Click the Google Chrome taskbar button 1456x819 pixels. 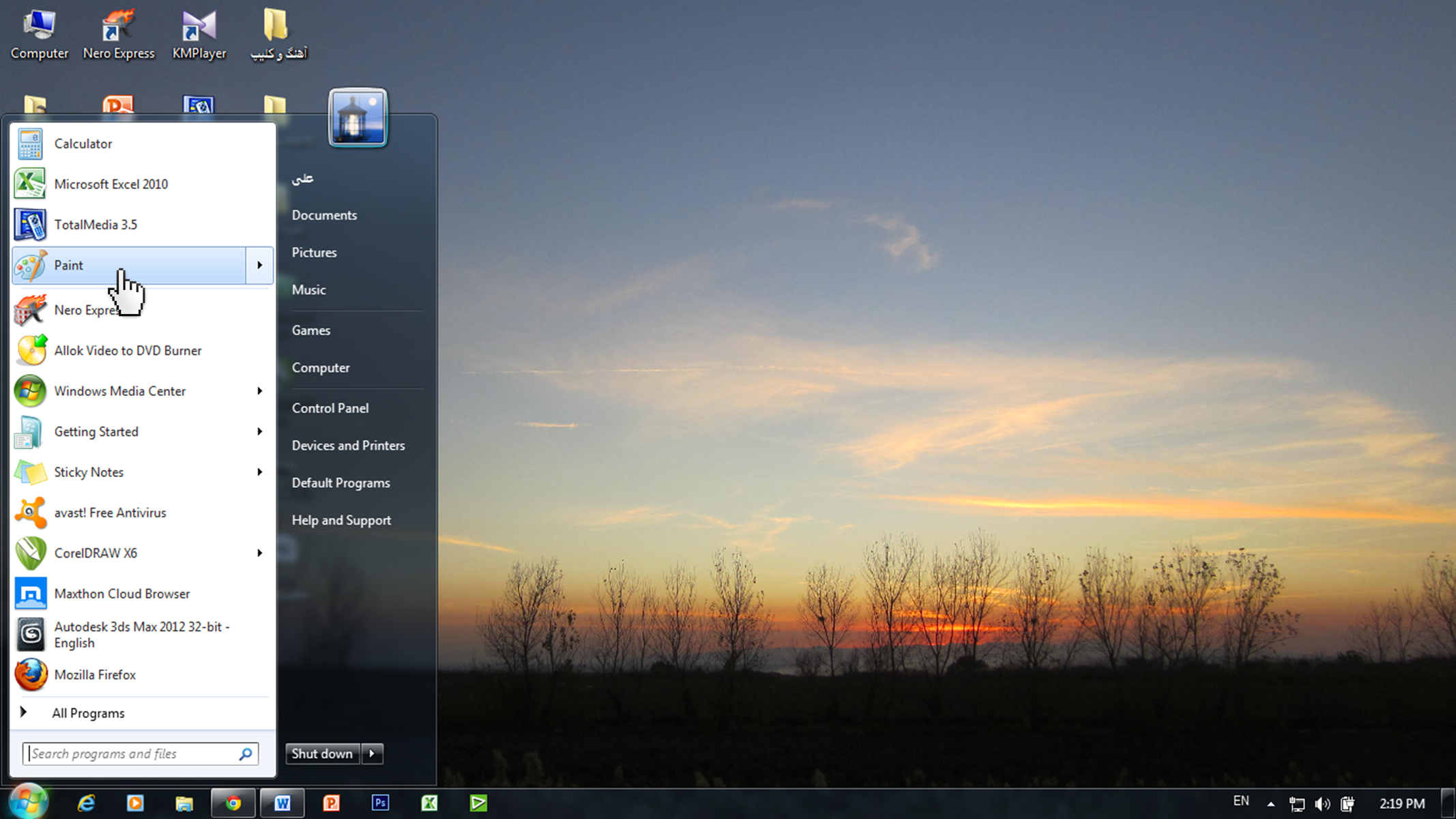[x=233, y=803]
